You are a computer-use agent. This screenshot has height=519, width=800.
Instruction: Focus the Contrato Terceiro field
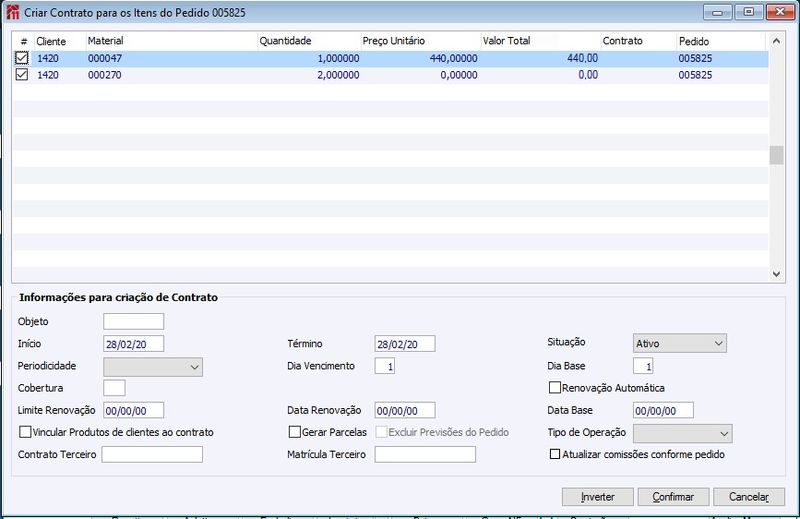pyautogui.click(x=152, y=454)
